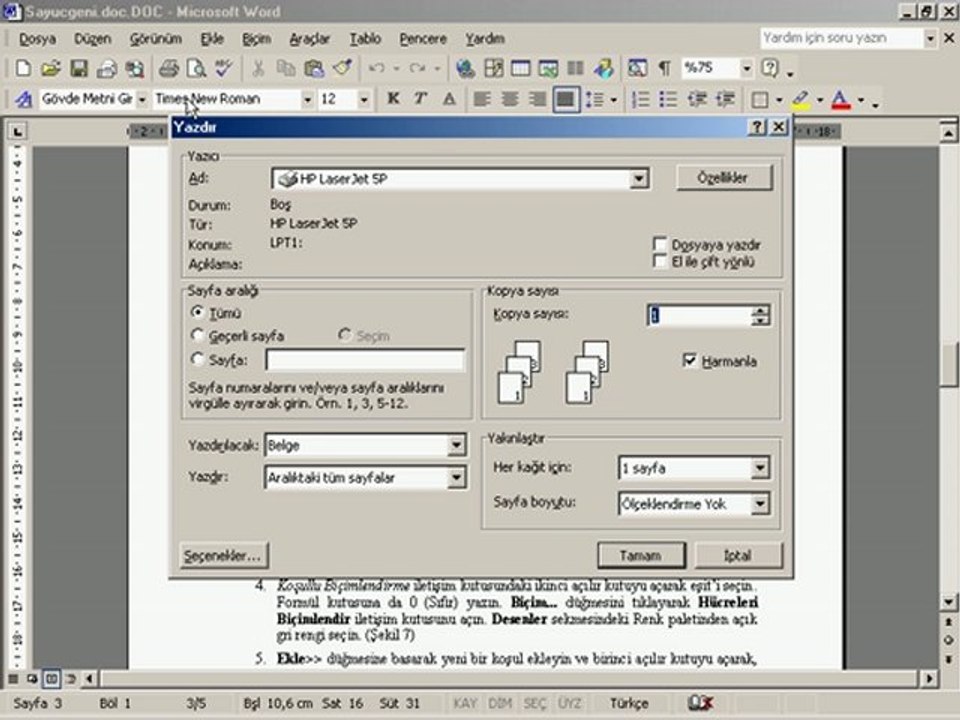
Task: Run the spelling and grammar check
Action: pos(224,68)
